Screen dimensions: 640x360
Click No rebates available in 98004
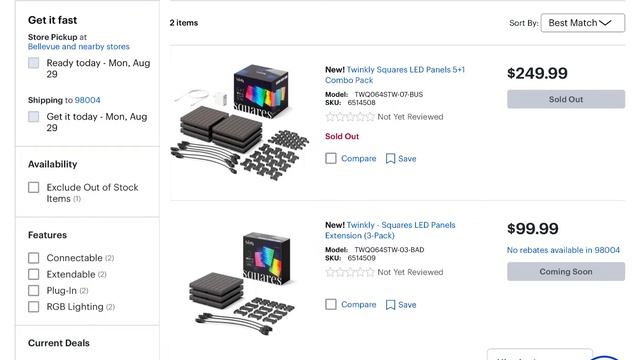point(563,250)
